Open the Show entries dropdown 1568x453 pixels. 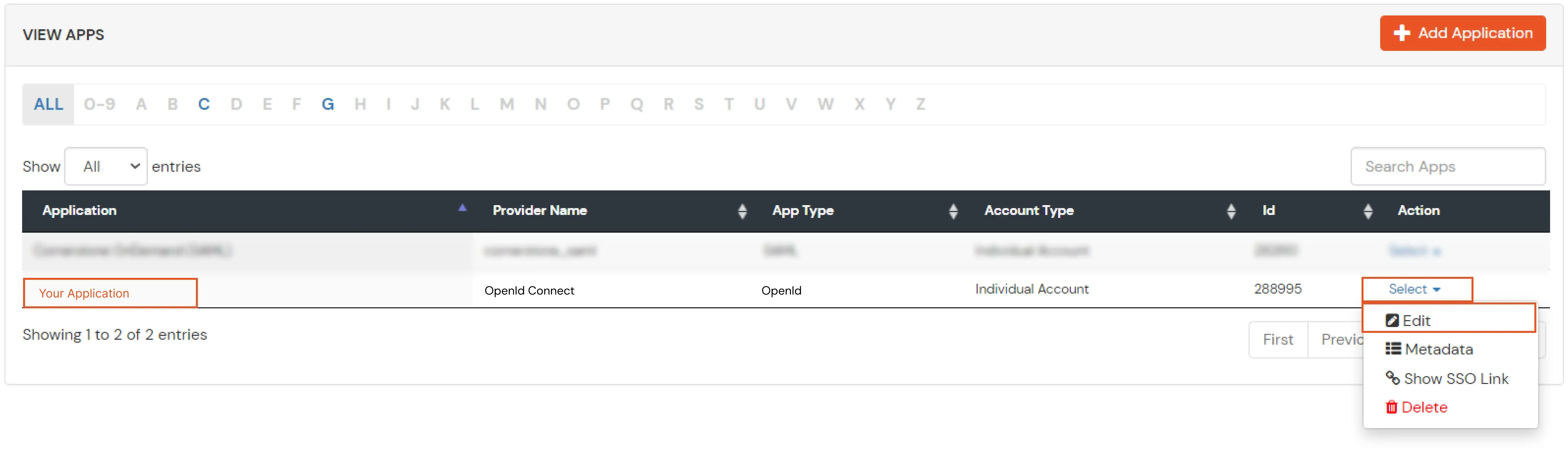[x=106, y=166]
